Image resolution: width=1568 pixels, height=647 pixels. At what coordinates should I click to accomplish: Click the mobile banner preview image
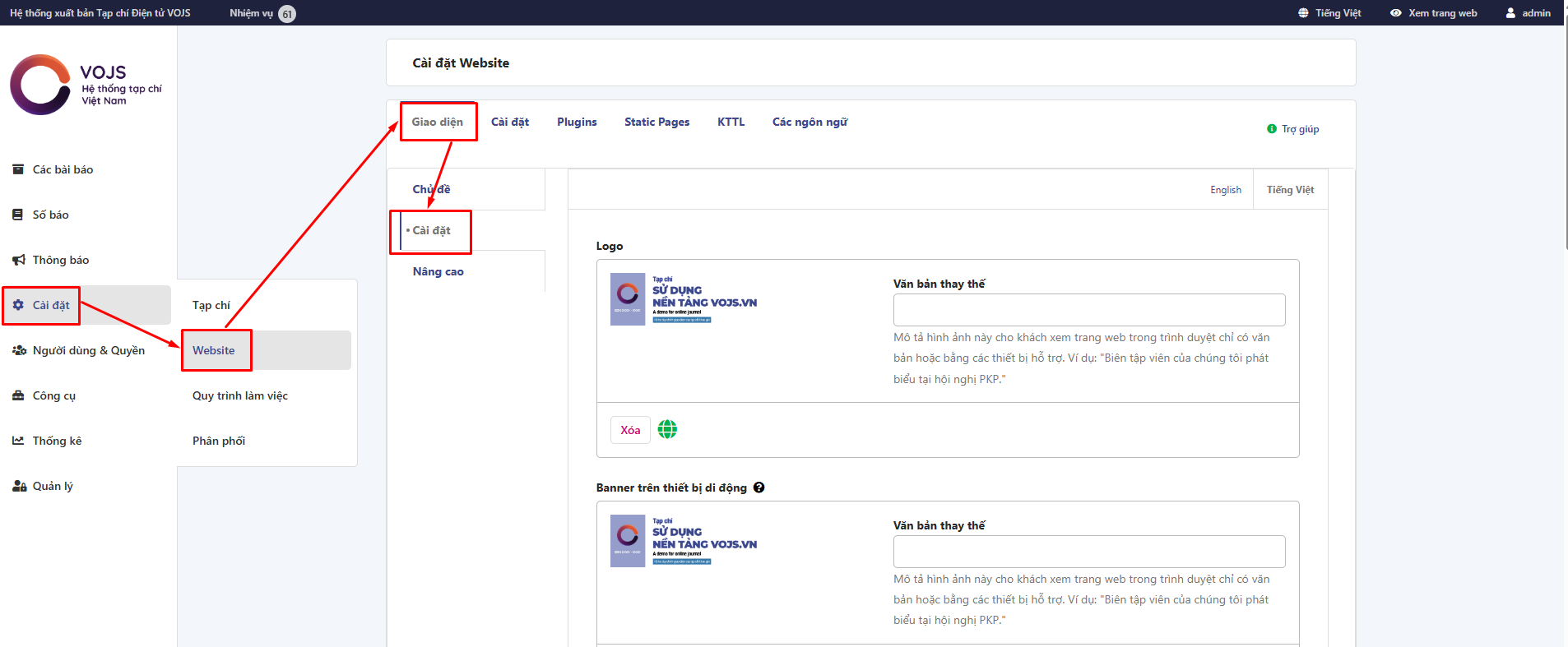684,541
